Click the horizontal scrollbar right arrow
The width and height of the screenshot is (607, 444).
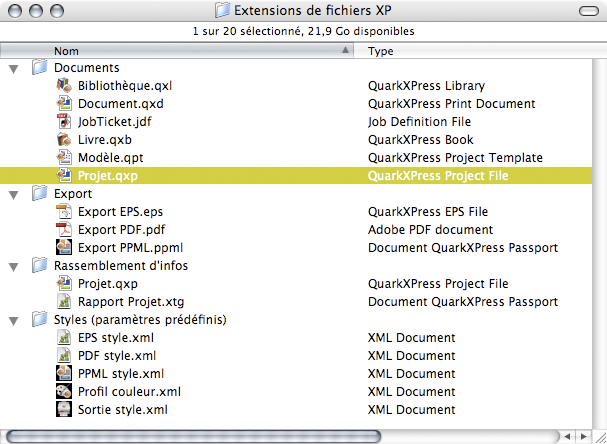tap(583, 437)
